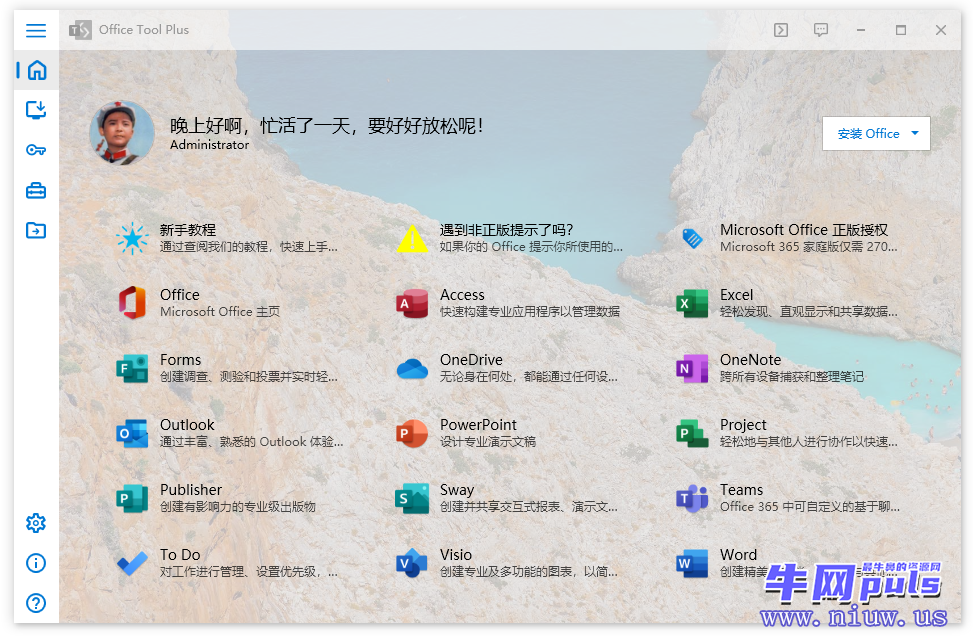Launch the Word app icon
The image size is (973, 636).
click(x=692, y=563)
